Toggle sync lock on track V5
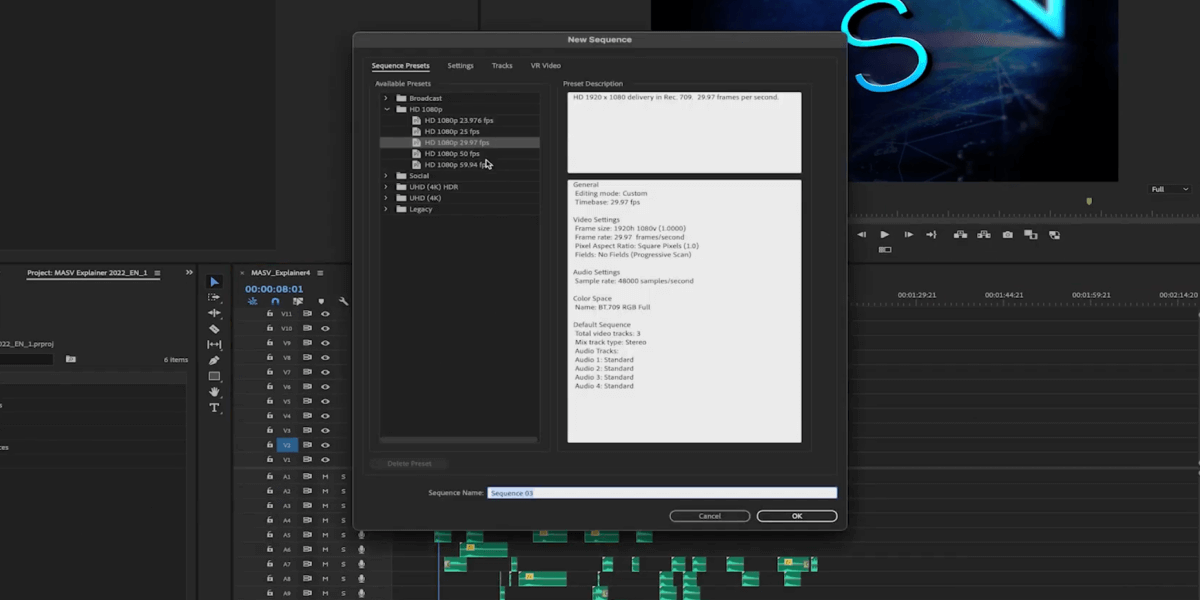The image size is (1200, 600). 307,401
